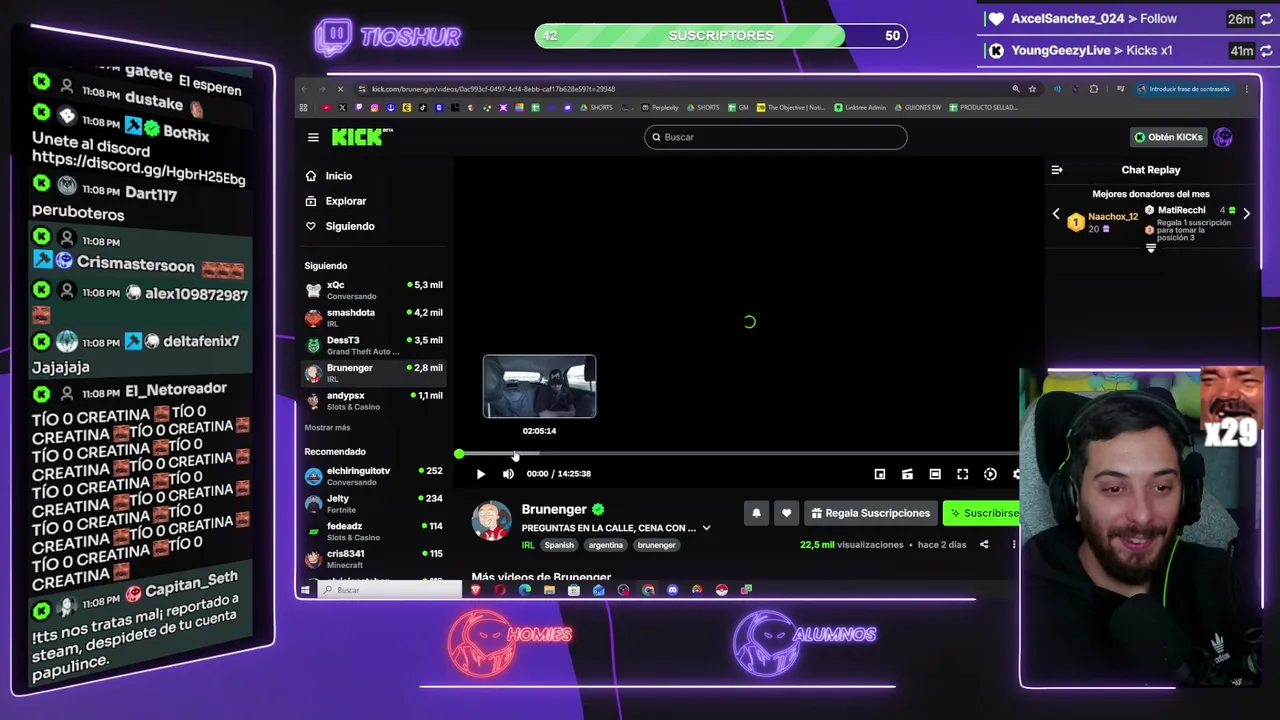Open the playback speed control icon
Viewport: 1280px width, 720px height.
point(990,474)
